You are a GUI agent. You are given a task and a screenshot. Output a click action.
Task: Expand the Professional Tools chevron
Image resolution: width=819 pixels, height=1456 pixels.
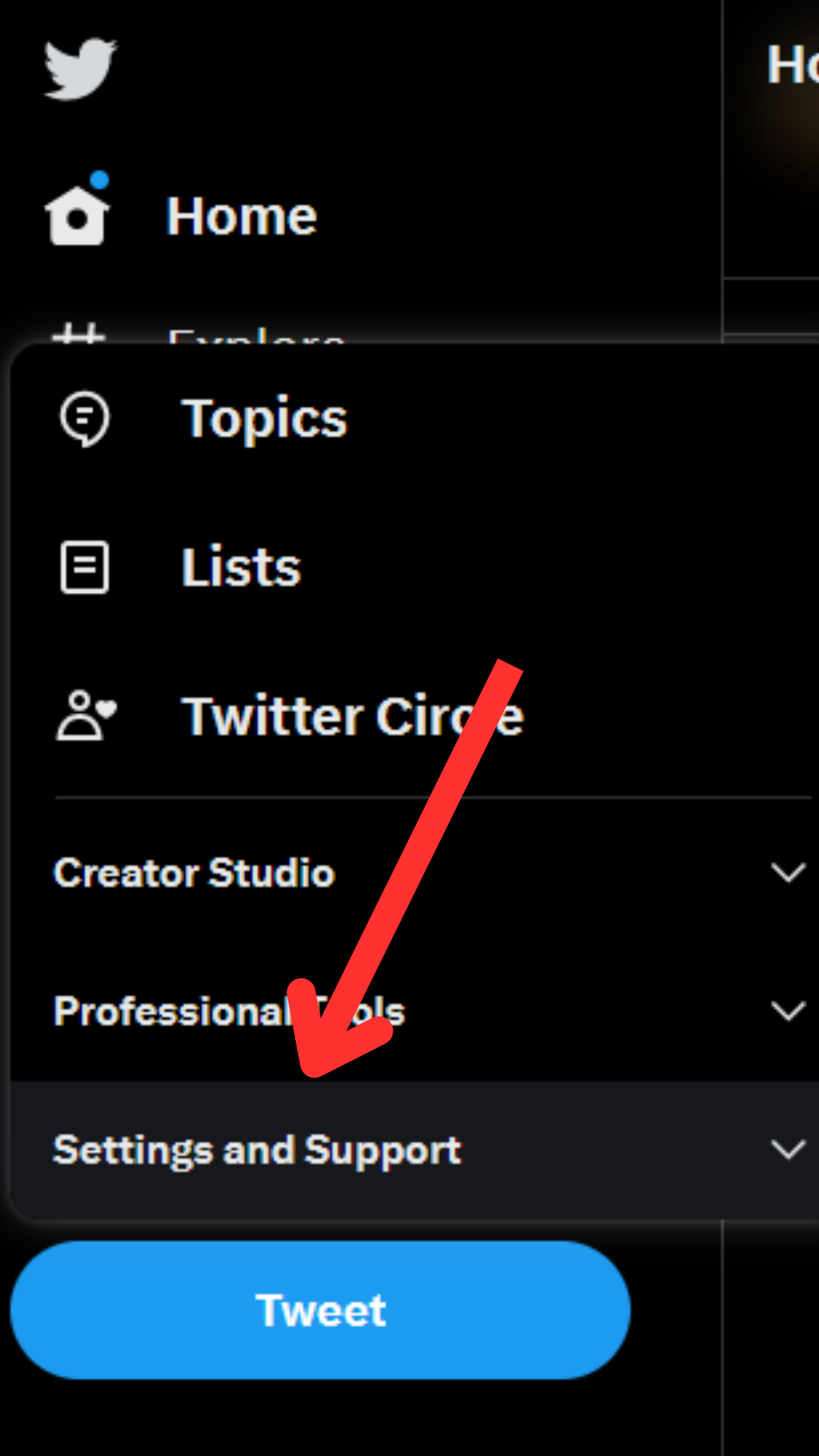(788, 1011)
